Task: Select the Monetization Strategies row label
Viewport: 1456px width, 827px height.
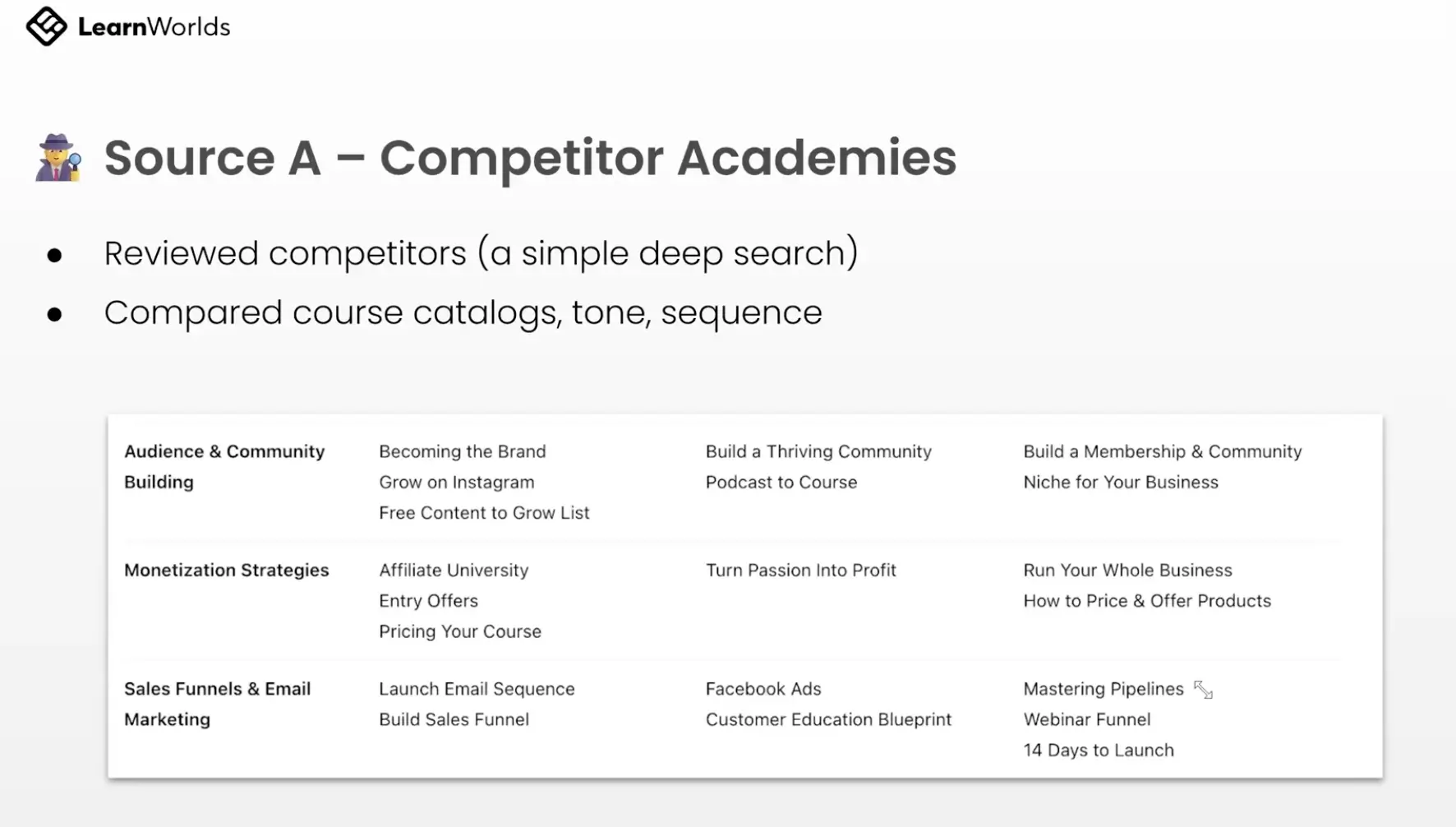Action: [226, 570]
